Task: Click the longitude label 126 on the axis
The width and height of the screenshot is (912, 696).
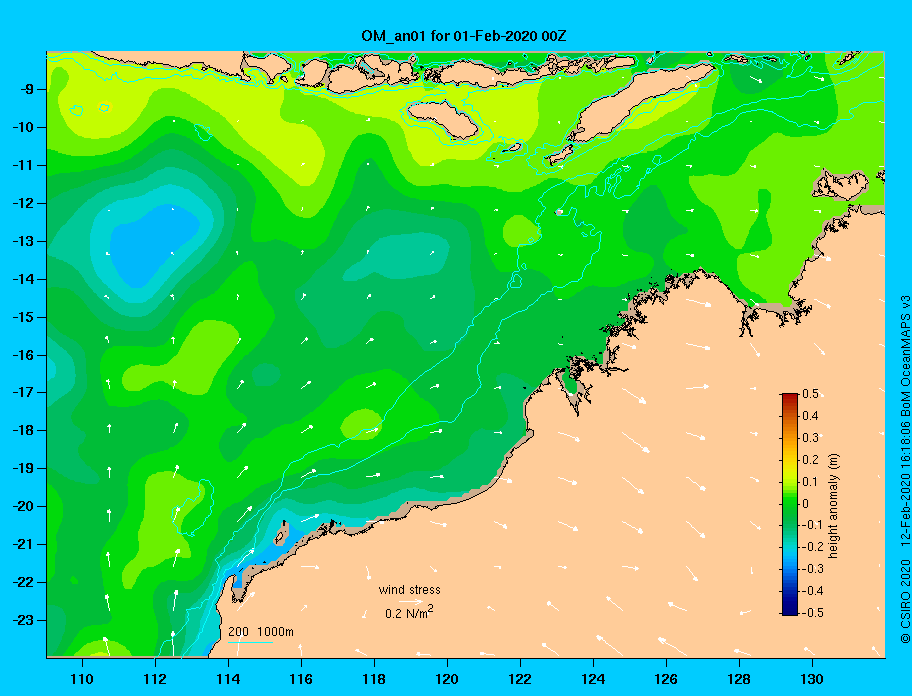Action: point(666,679)
